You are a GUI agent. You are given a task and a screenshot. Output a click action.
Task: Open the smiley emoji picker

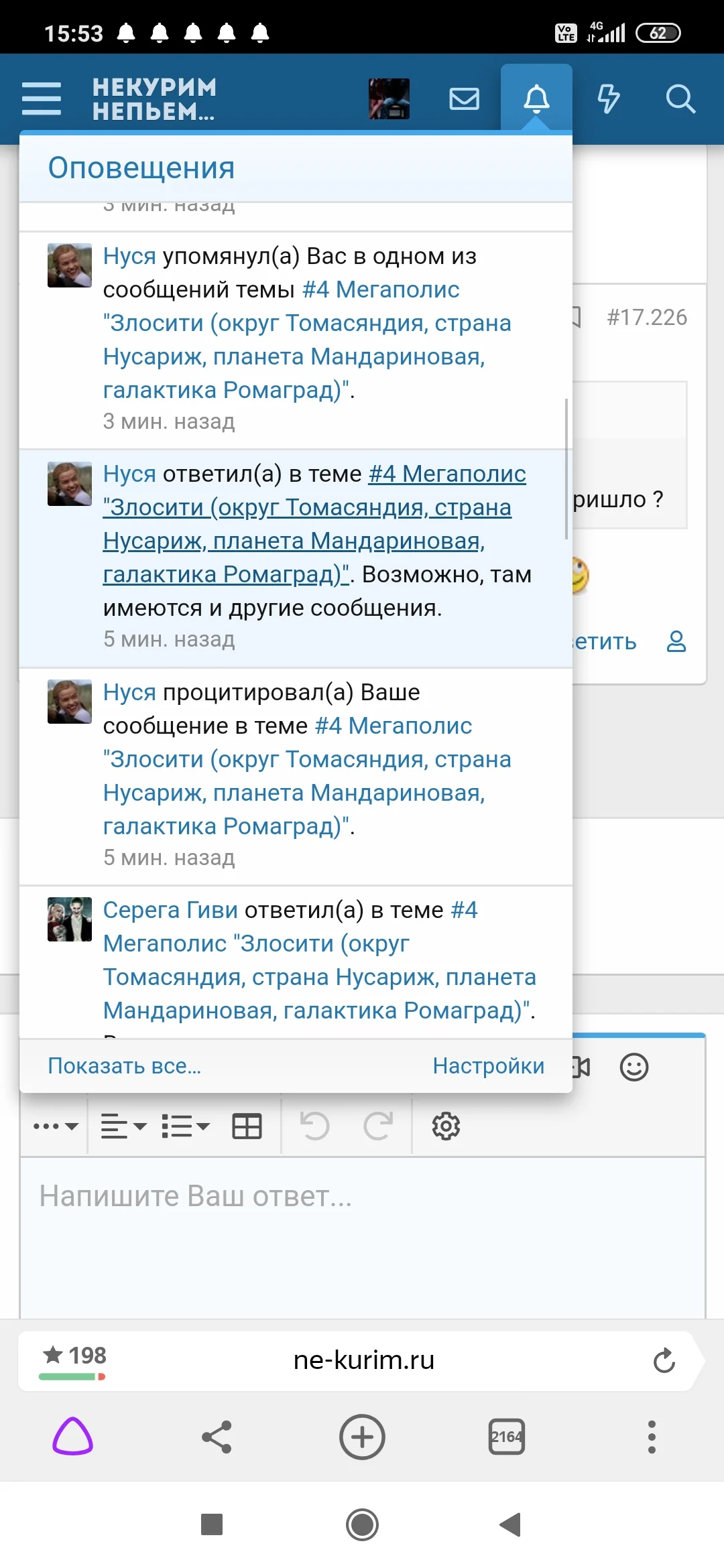pos(633,1067)
